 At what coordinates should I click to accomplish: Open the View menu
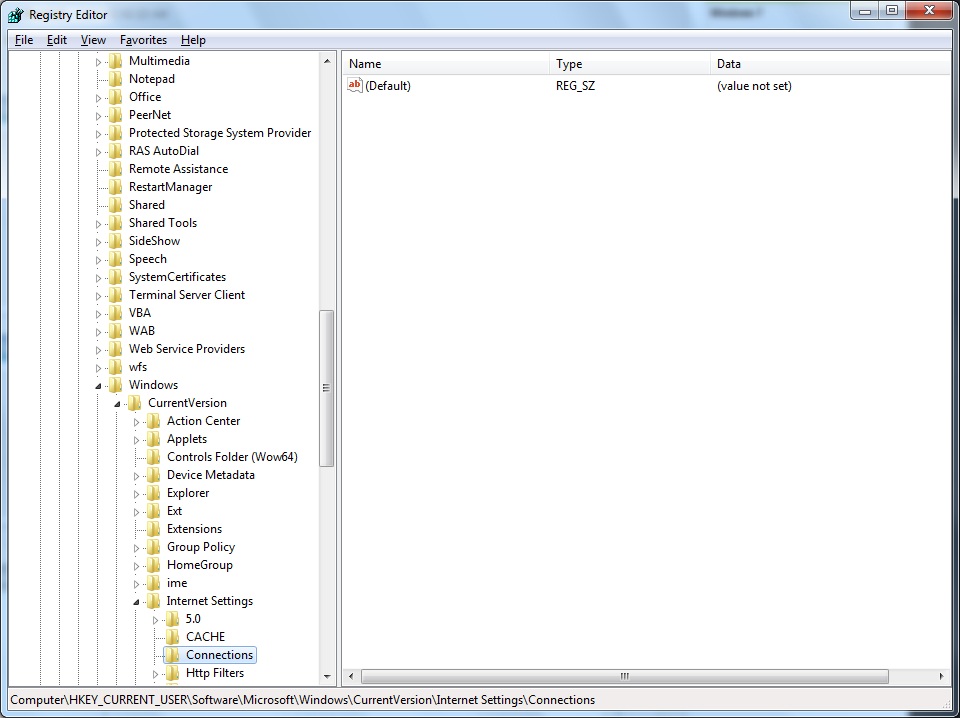click(93, 40)
